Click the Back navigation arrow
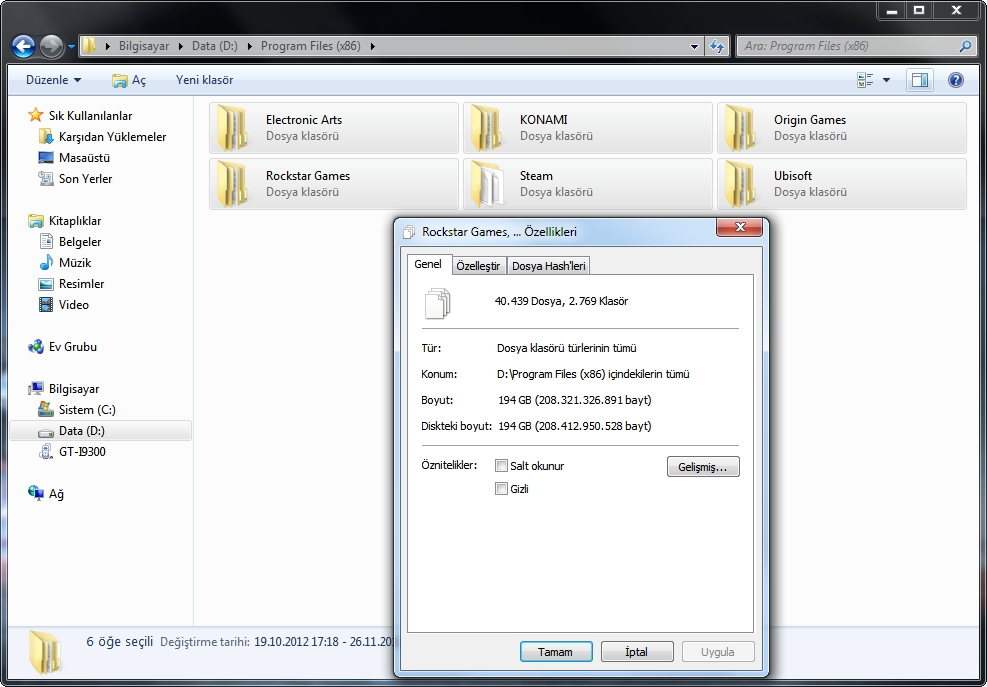 pyautogui.click(x=23, y=46)
